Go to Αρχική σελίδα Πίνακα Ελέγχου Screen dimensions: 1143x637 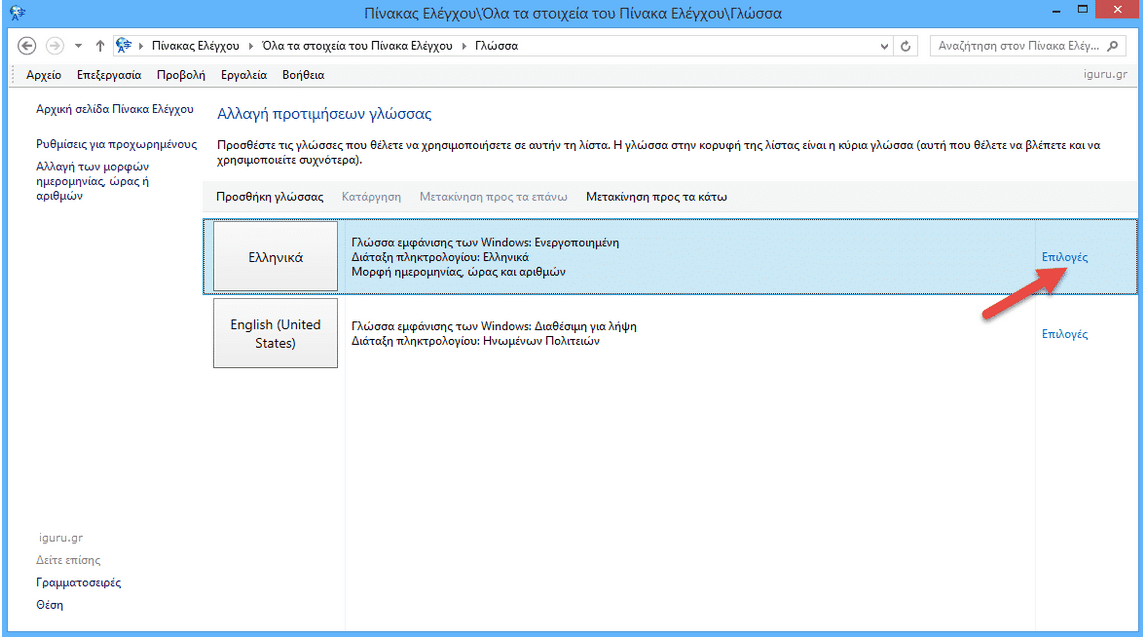point(115,109)
